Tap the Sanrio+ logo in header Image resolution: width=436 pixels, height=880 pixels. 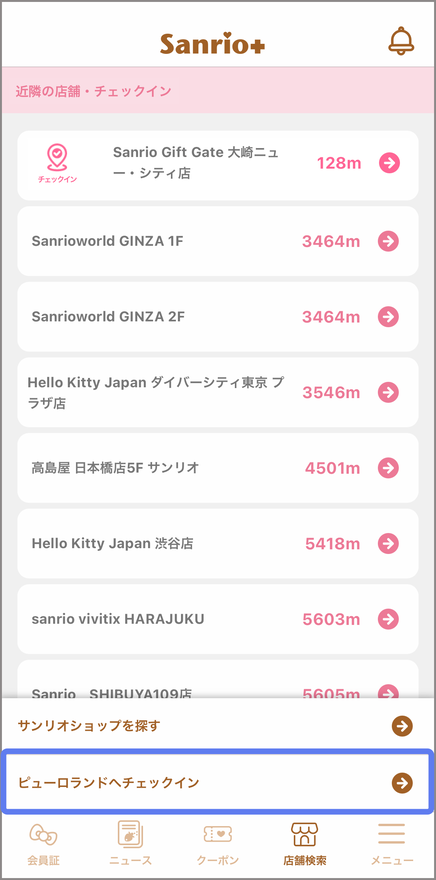212,43
